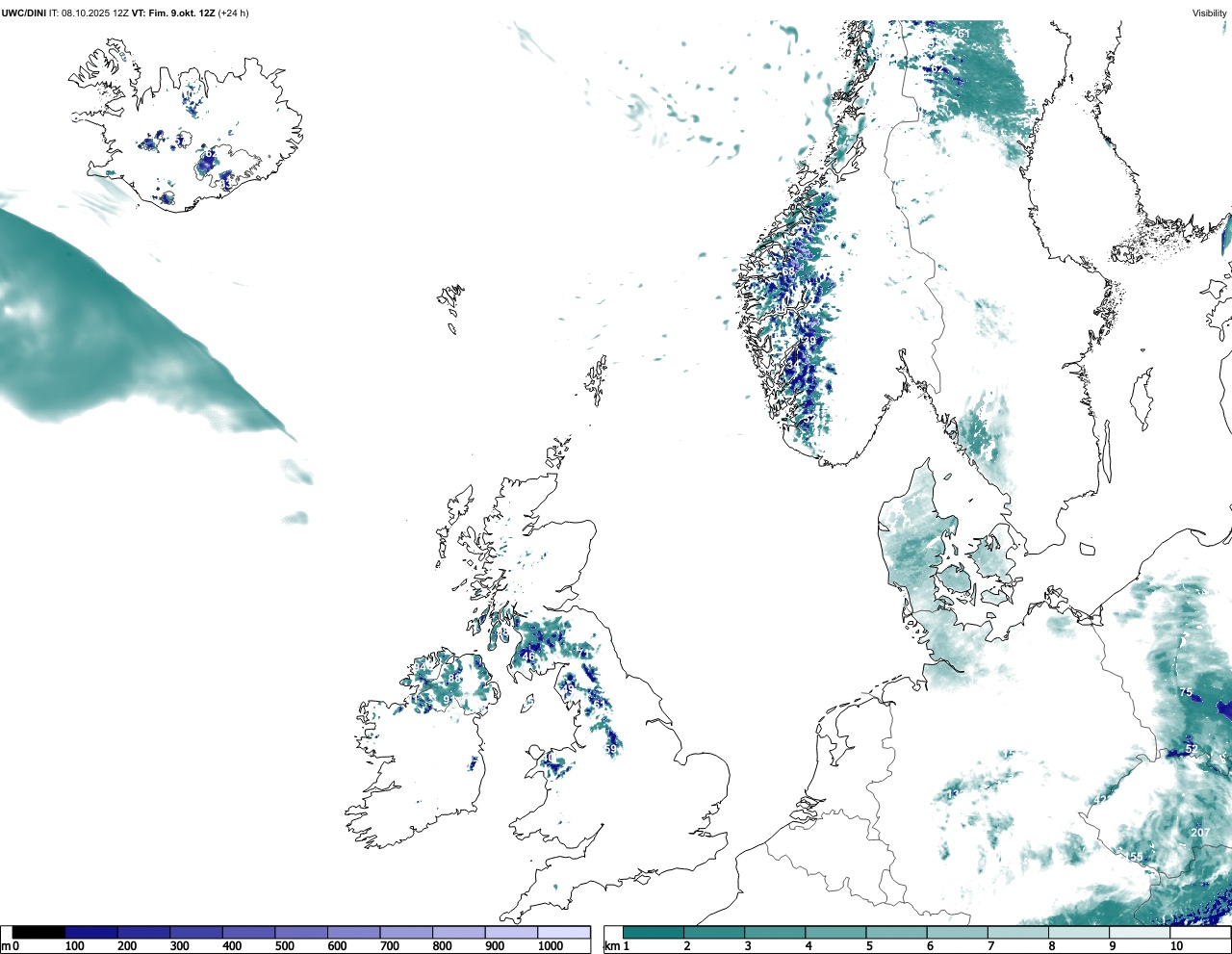Click the value 46 over southern Scotland
The image size is (1232, 954).
coord(528,657)
